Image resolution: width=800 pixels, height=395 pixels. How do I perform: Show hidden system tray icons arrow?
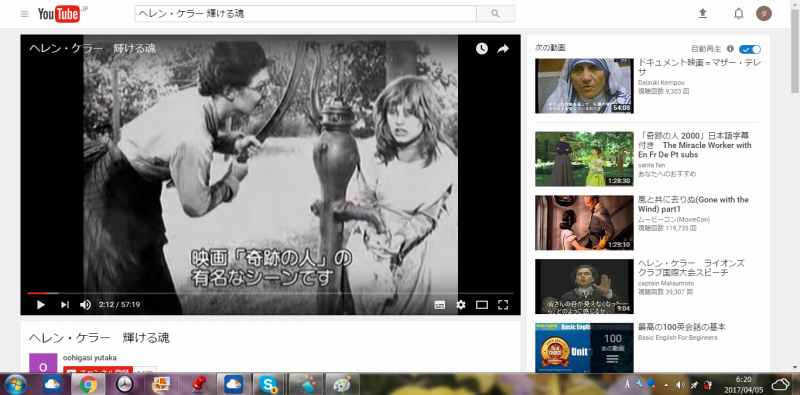click(666, 384)
